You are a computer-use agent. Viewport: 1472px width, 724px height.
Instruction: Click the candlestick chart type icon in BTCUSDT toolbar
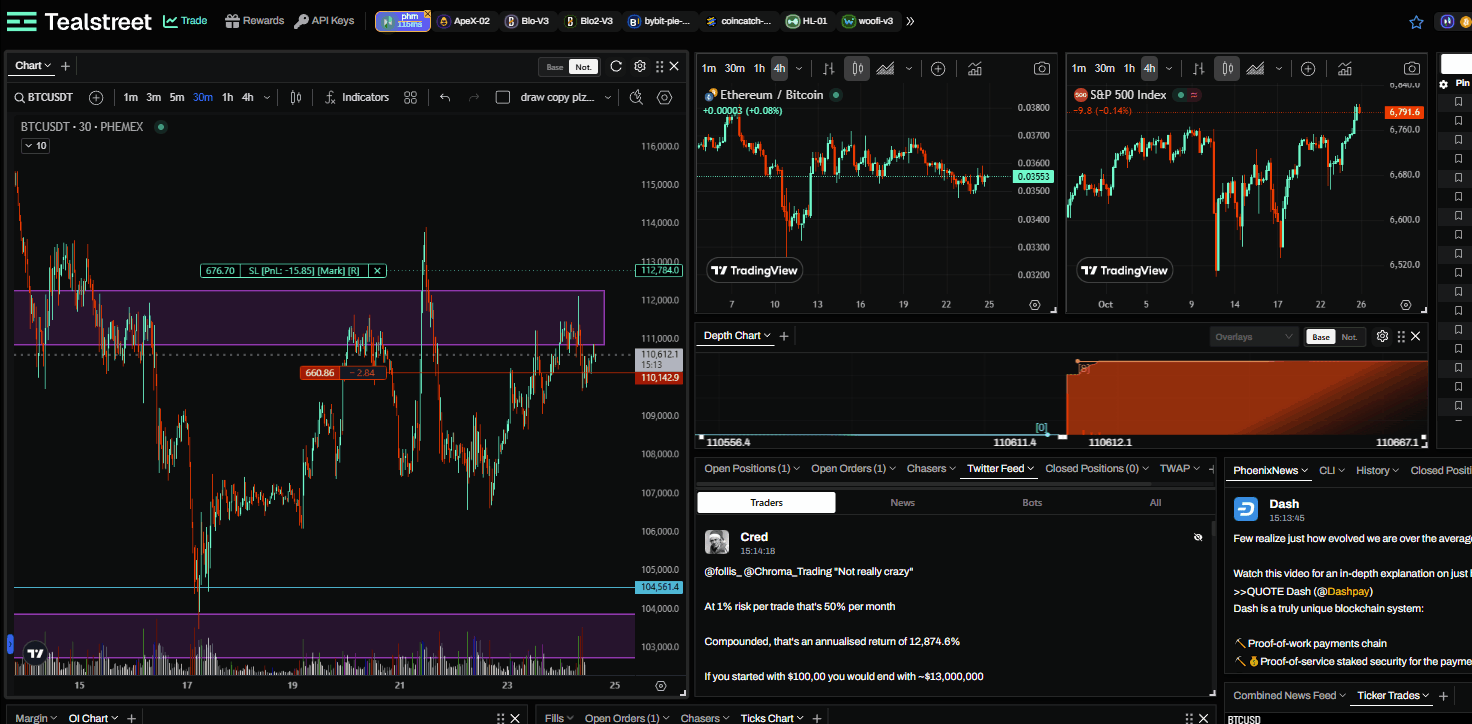click(295, 97)
